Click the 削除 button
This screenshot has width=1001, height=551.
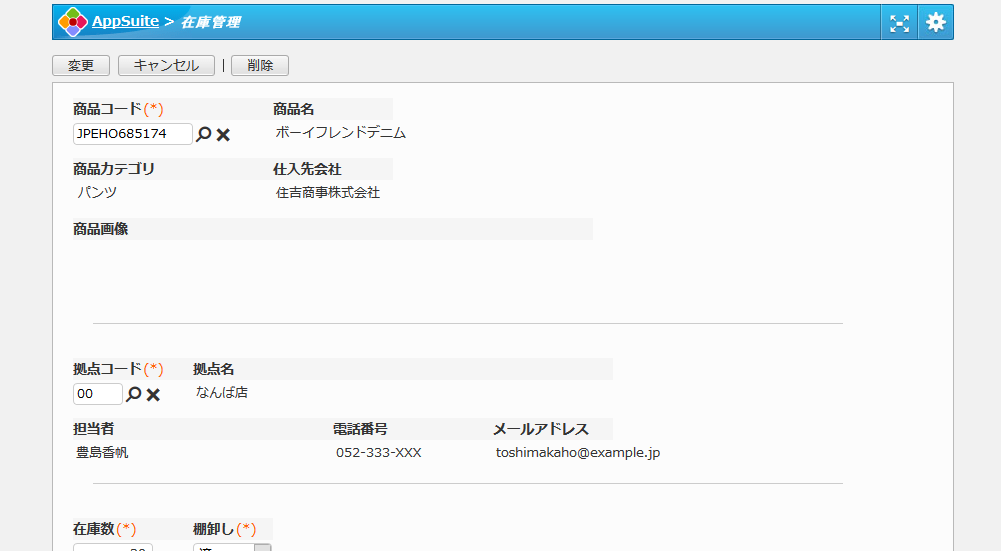tap(260, 65)
